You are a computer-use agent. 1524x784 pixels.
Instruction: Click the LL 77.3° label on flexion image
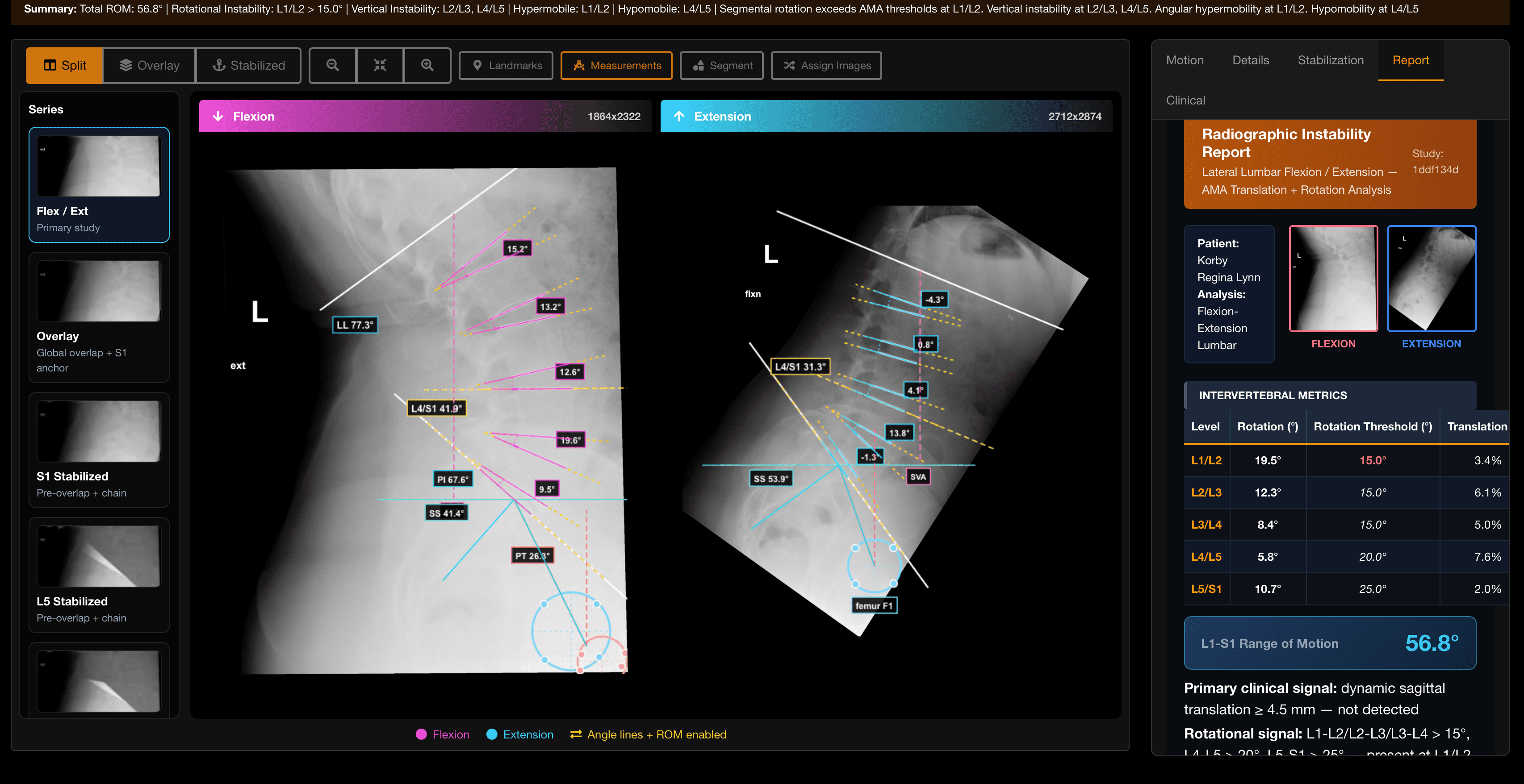pyautogui.click(x=354, y=325)
